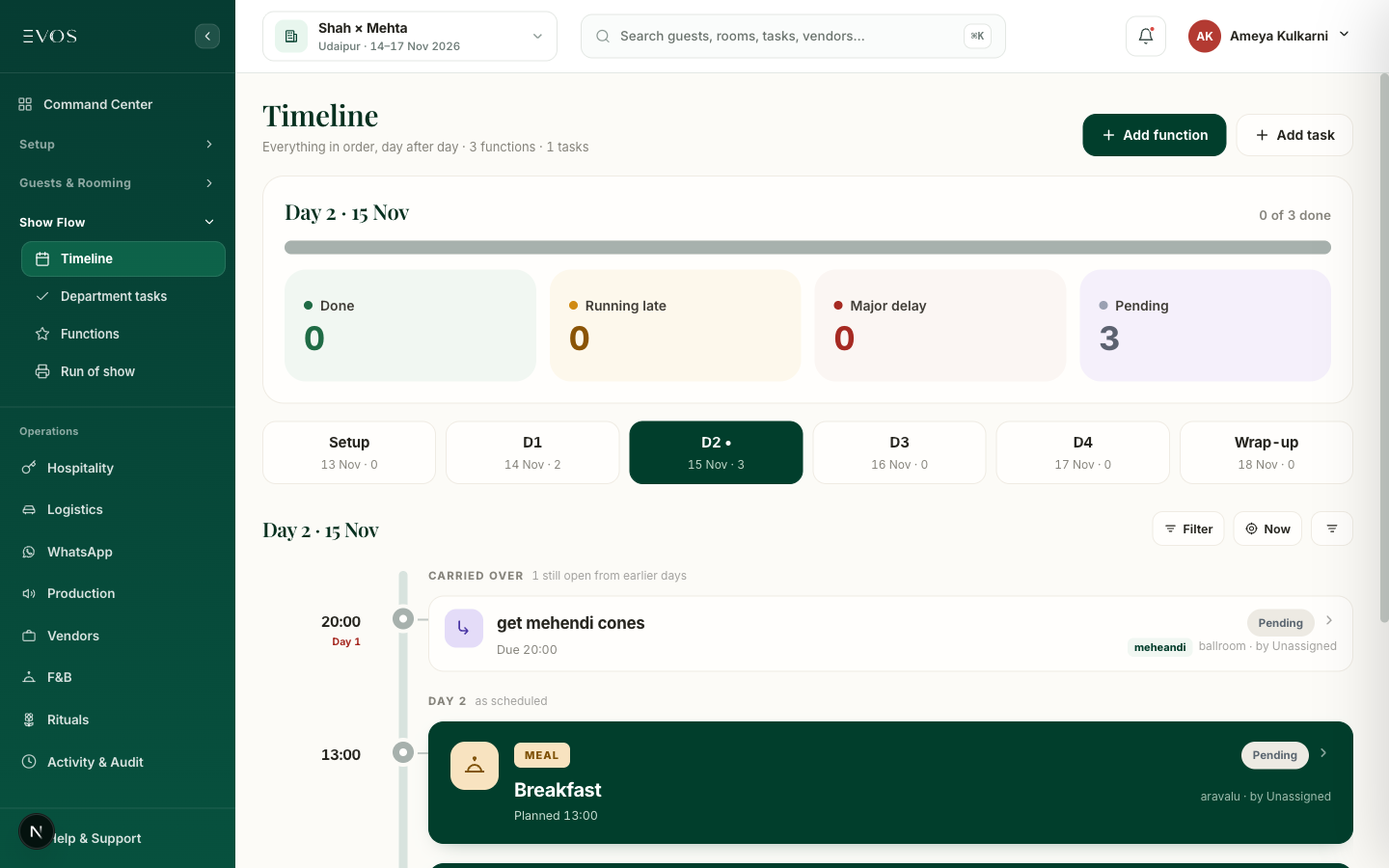1389x868 pixels.
Task: Expand the get mehendi cones task chevron
Action: tap(1329, 620)
